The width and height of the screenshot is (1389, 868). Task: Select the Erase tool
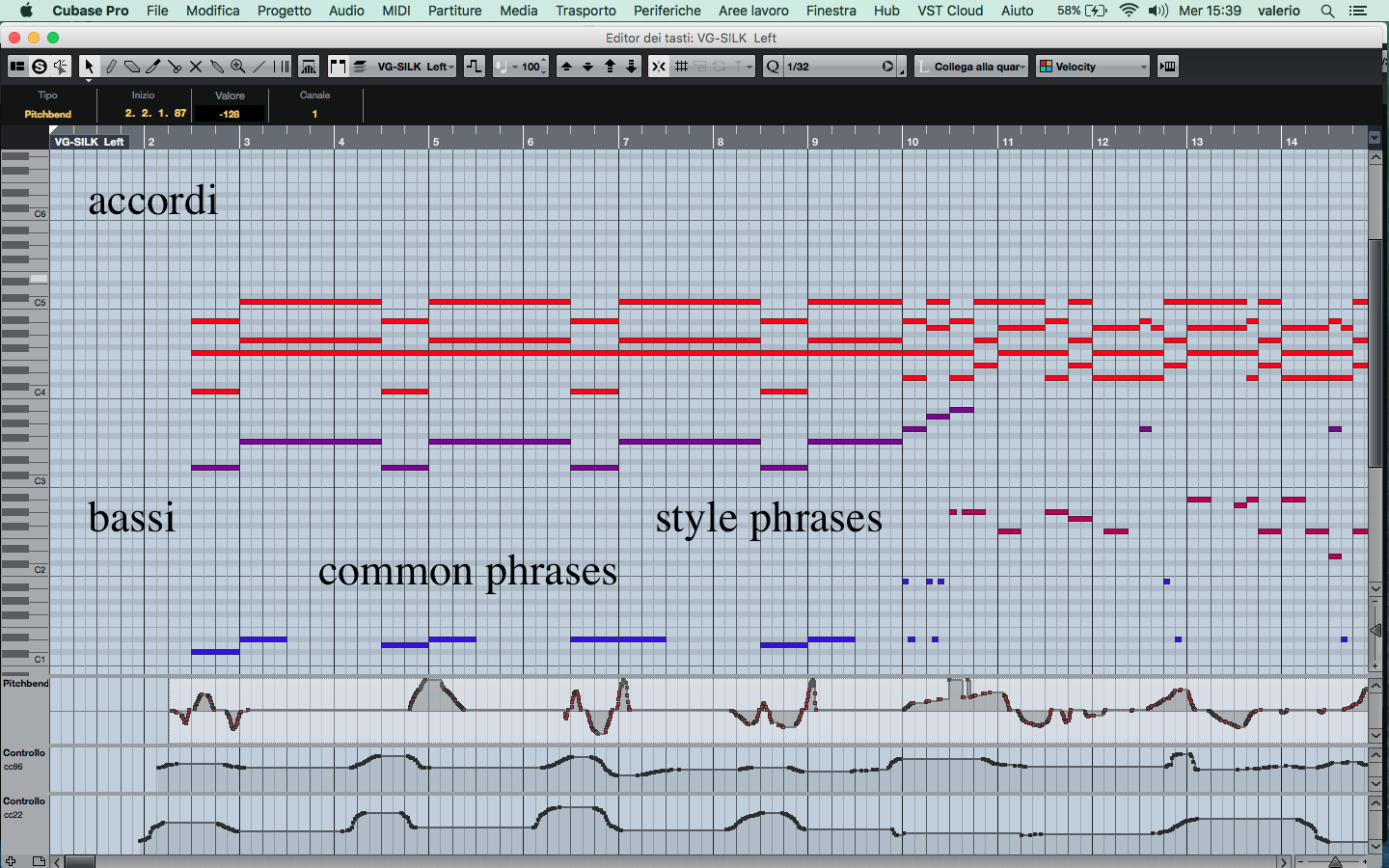[132, 67]
